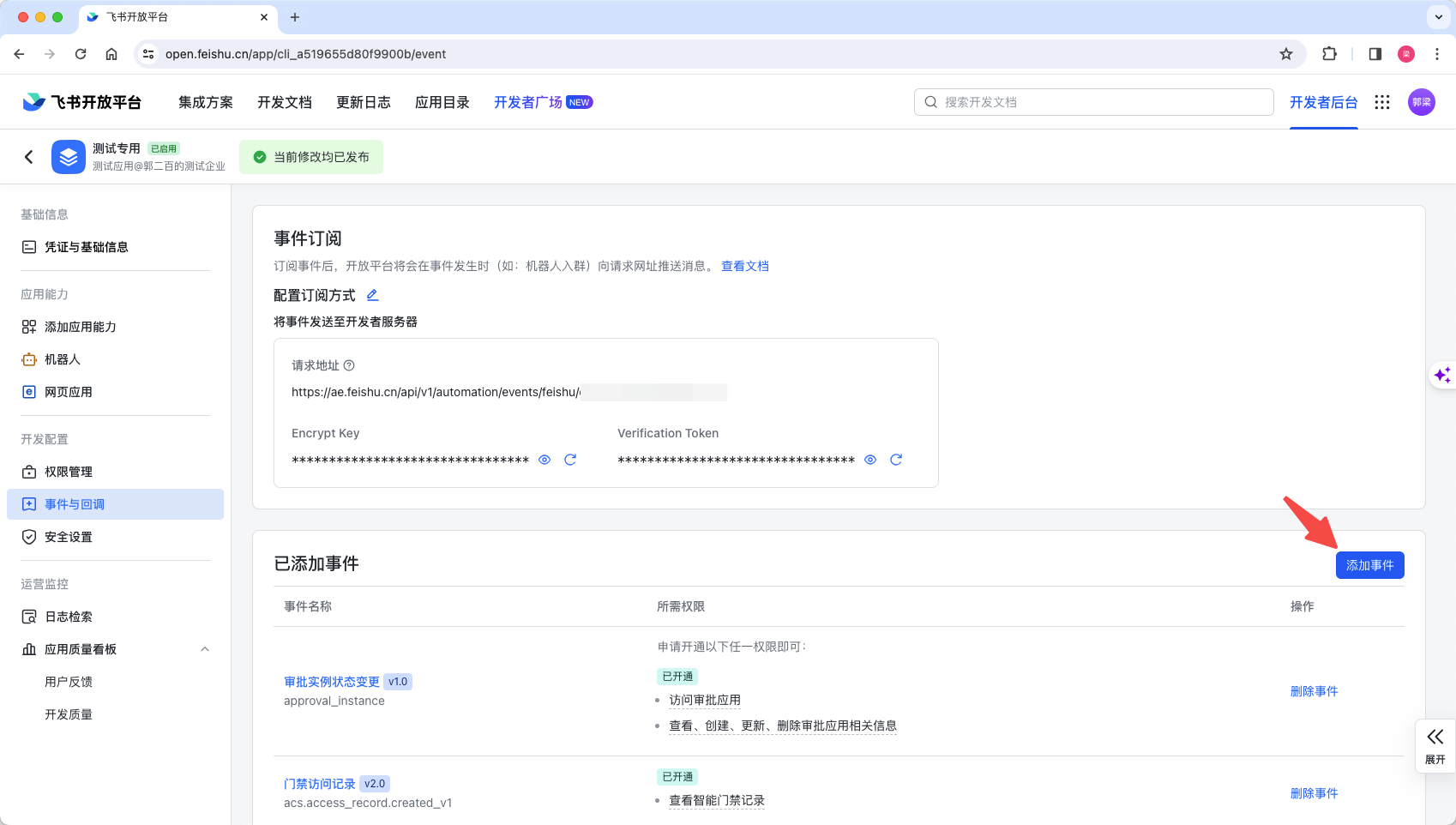Image resolution: width=1456 pixels, height=825 pixels.
Task: Open the 开发者广场 nav item
Action: (544, 102)
